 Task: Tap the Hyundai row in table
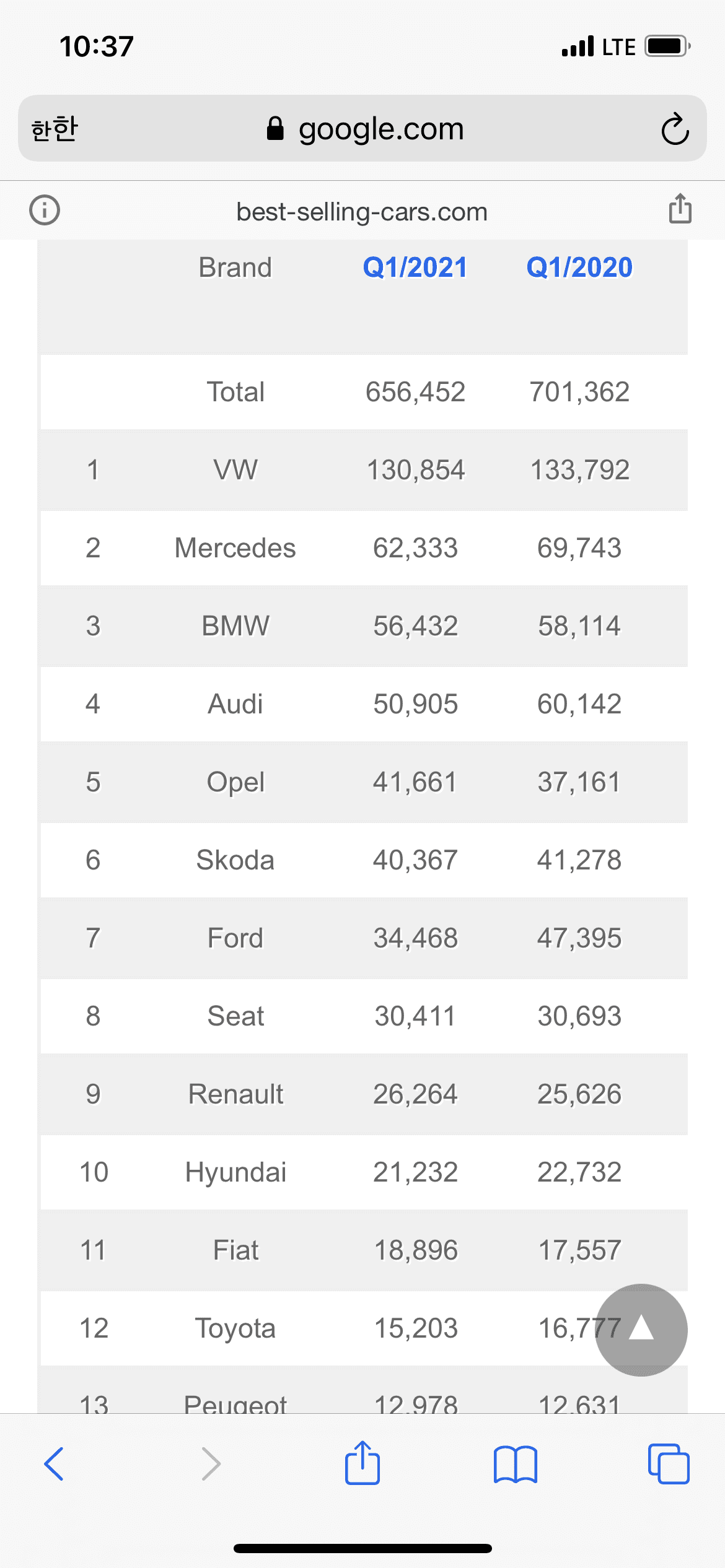[235, 1172]
